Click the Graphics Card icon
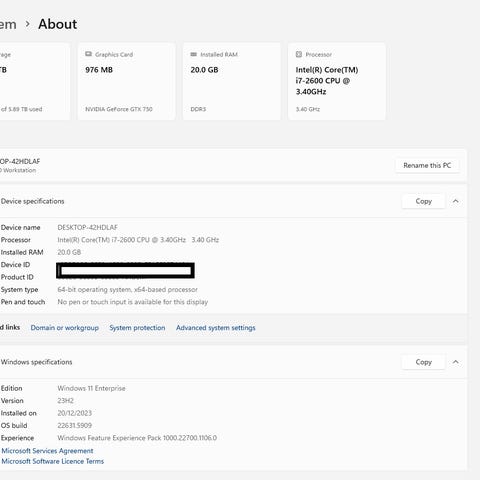The height and width of the screenshot is (480, 480). pos(88,54)
